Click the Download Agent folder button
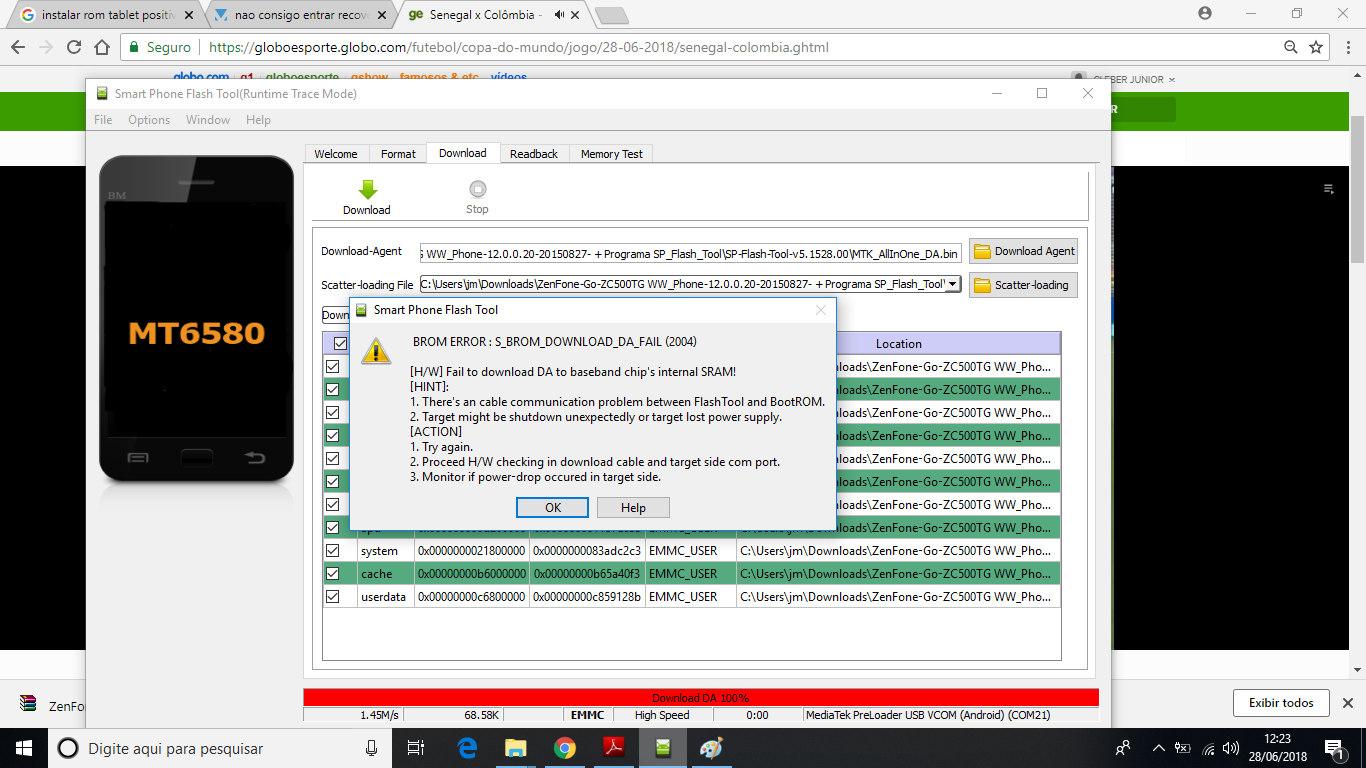The width and height of the screenshot is (1366, 768). tap(1023, 251)
